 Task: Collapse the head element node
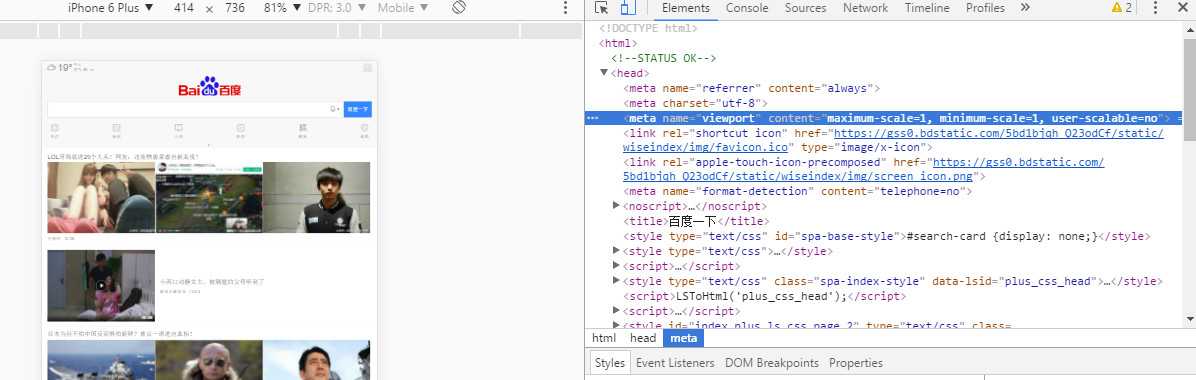[604, 73]
